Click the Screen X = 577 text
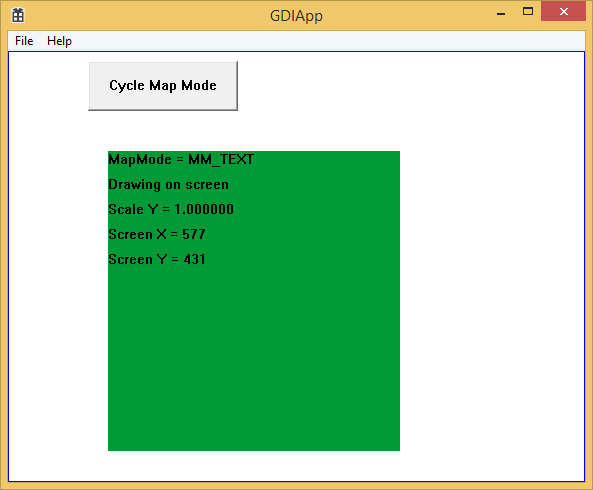Viewport: 593px width, 490px height. (x=157, y=234)
